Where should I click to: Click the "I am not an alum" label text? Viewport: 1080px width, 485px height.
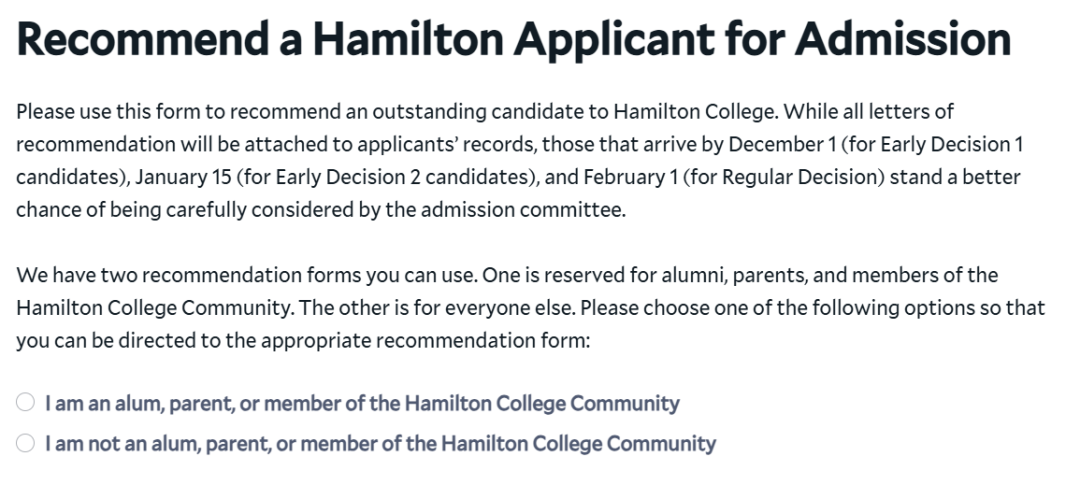pos(380,443)
